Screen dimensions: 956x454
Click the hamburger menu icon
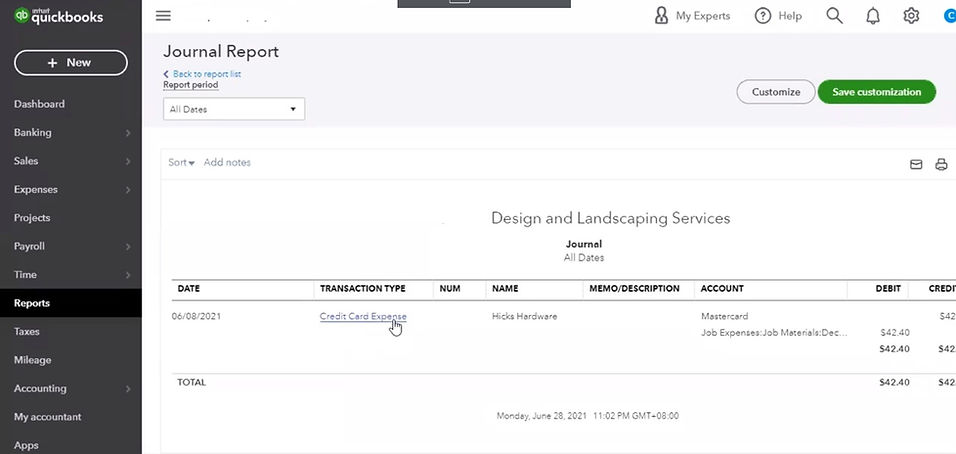[164, 16]
